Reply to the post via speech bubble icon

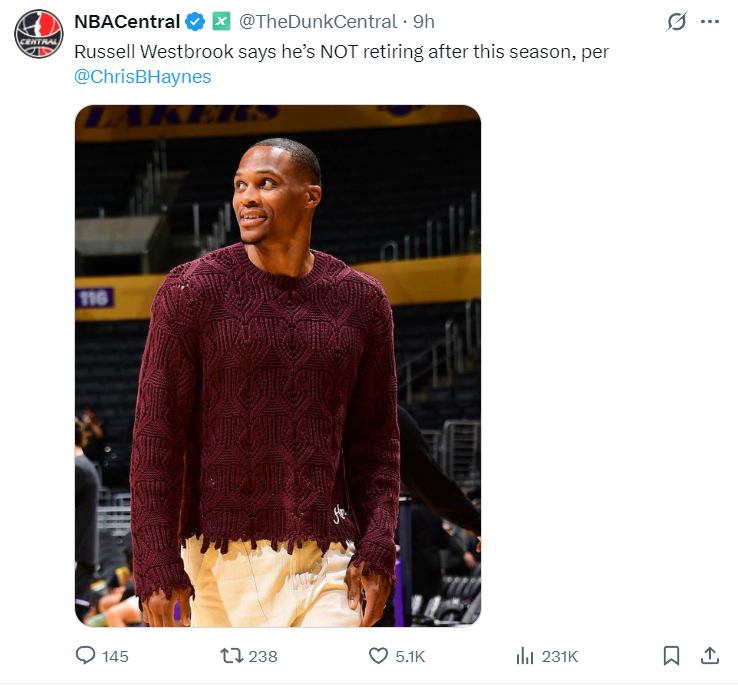pos(86,656)
